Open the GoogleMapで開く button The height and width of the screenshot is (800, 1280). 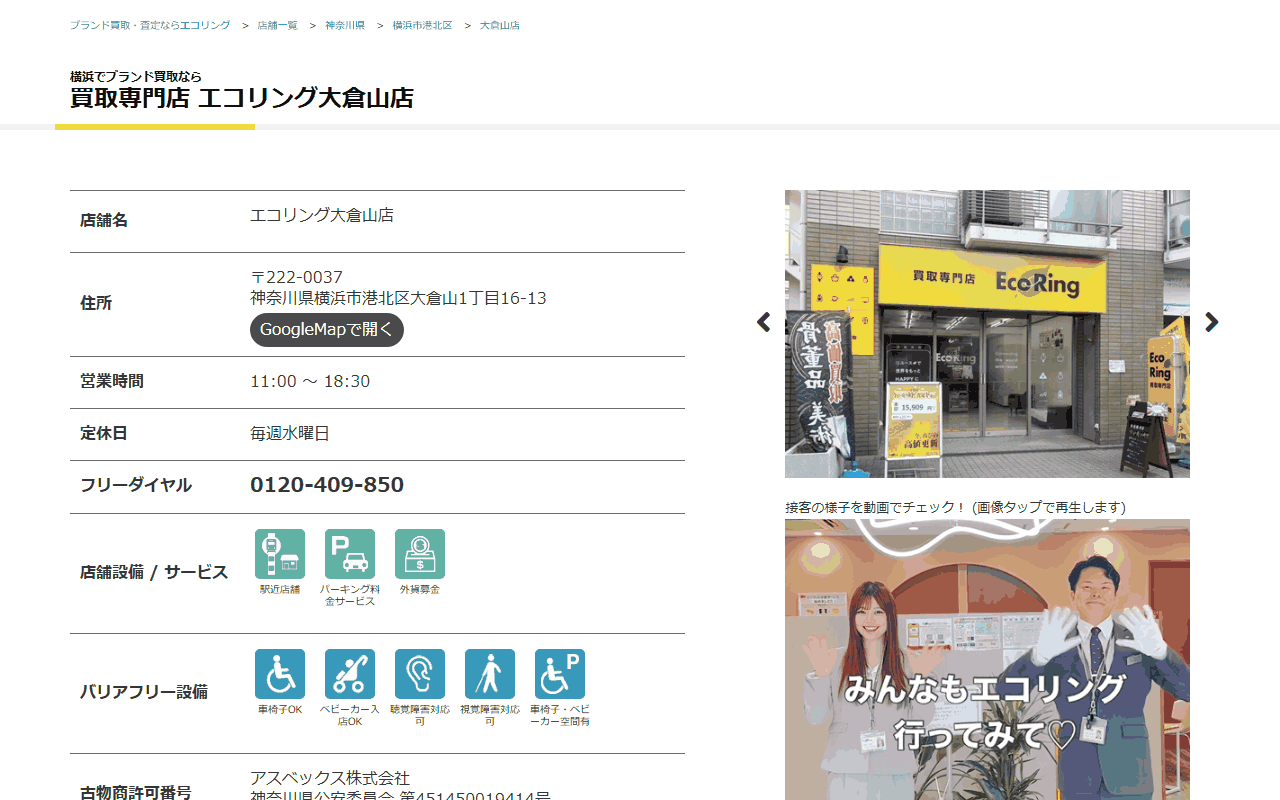(327, 330)
